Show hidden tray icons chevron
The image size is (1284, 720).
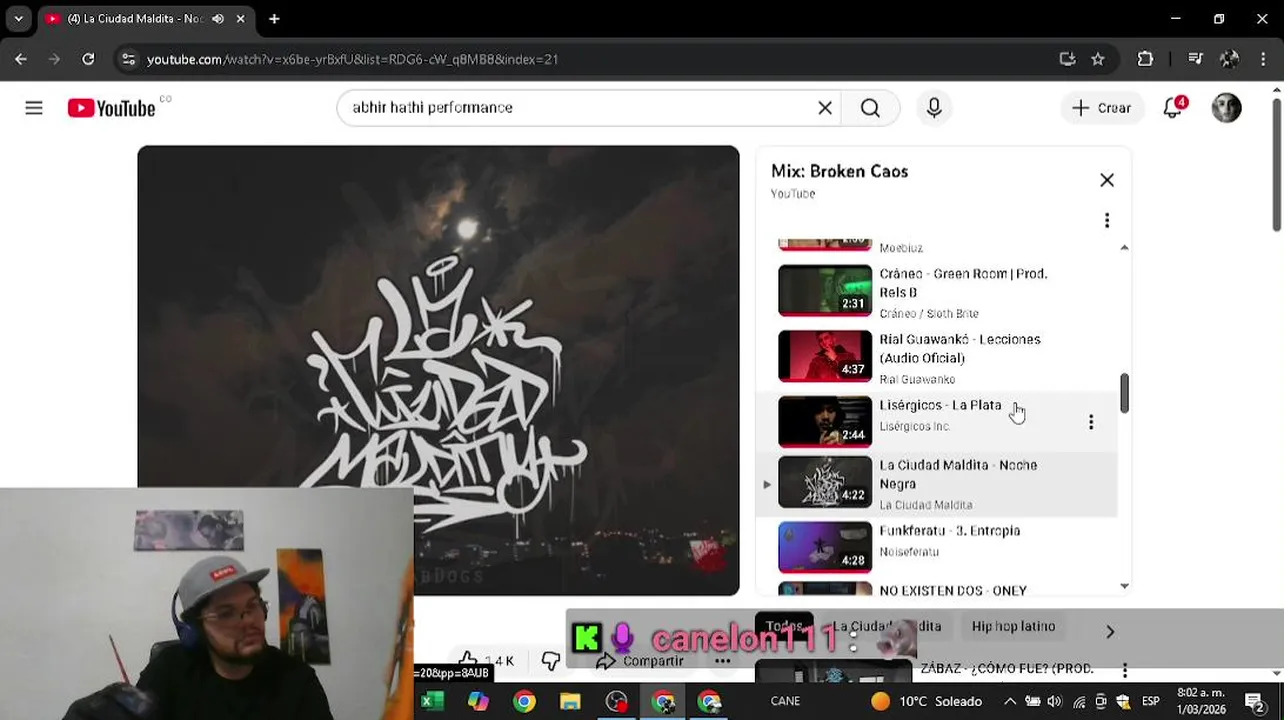tap(1010, 701)
